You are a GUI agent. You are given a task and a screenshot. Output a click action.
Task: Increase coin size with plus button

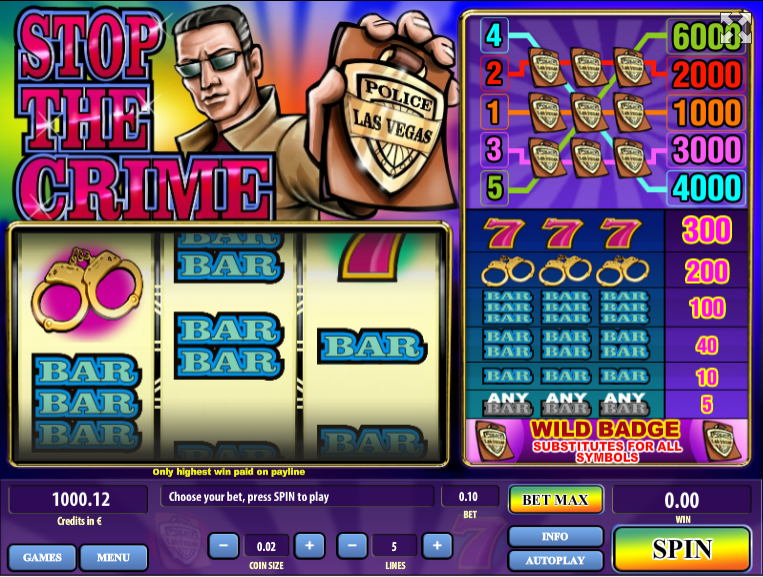309,546
